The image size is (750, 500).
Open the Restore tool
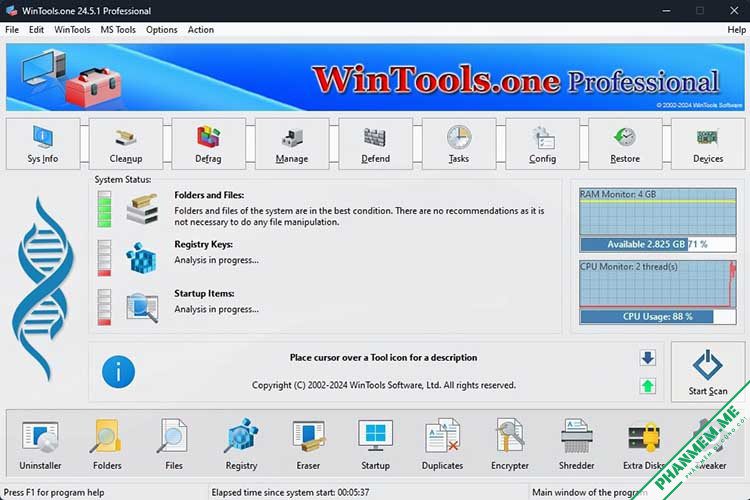625,144
